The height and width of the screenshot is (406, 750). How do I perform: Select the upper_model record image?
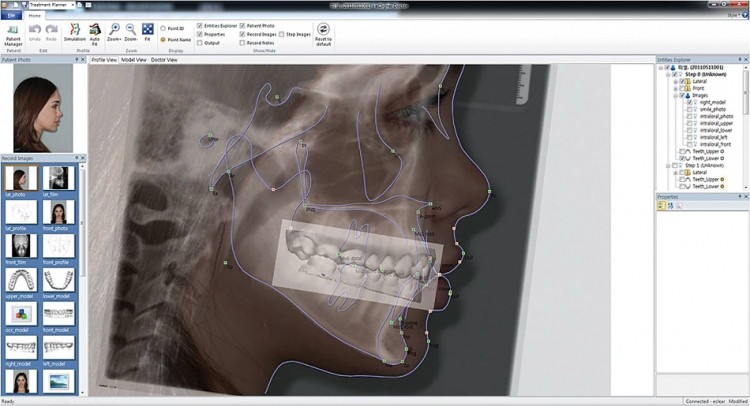click(21, 280)
